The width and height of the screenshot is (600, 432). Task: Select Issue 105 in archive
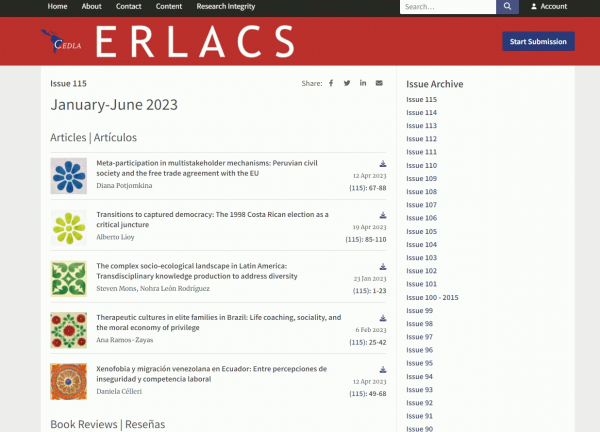pyautogui.click(x=421, y=231)
